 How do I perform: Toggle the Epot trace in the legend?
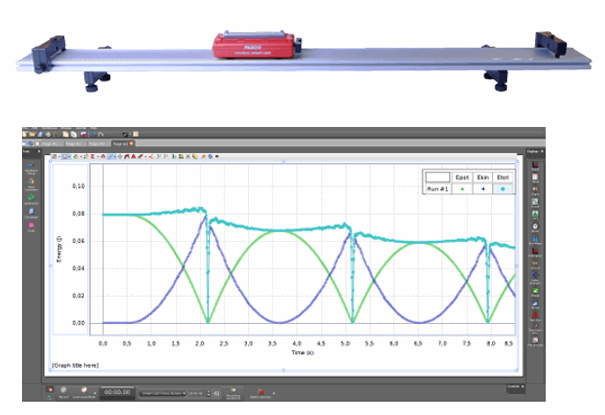(x=463, y=188)
